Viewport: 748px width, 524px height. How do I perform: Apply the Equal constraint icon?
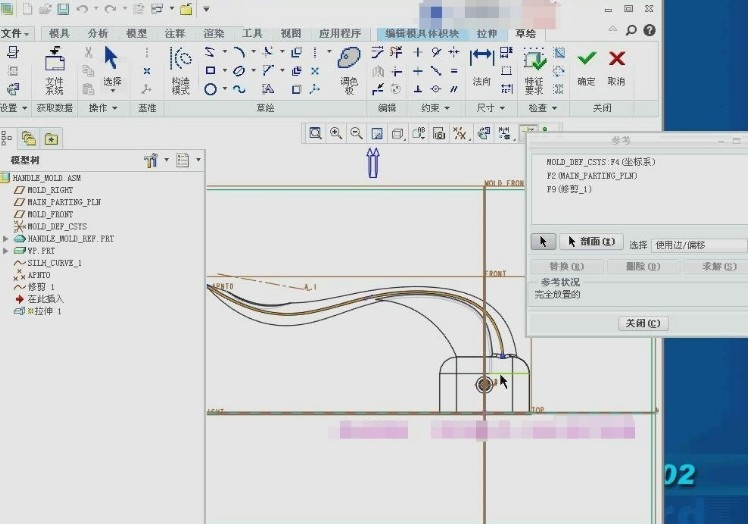[454, 71]
